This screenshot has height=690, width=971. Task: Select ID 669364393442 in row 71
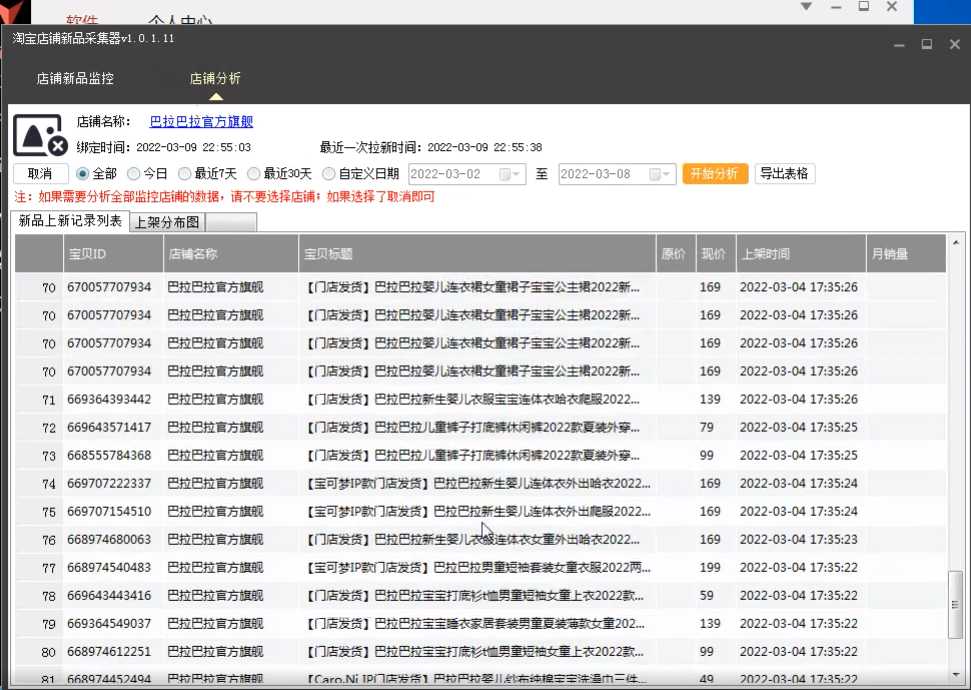coord(109,400)
